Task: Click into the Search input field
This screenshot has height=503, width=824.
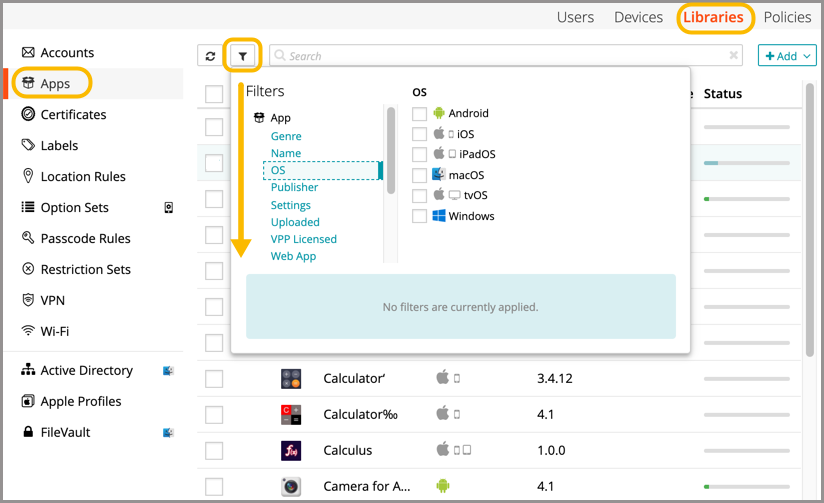Action: coord(500,56)
